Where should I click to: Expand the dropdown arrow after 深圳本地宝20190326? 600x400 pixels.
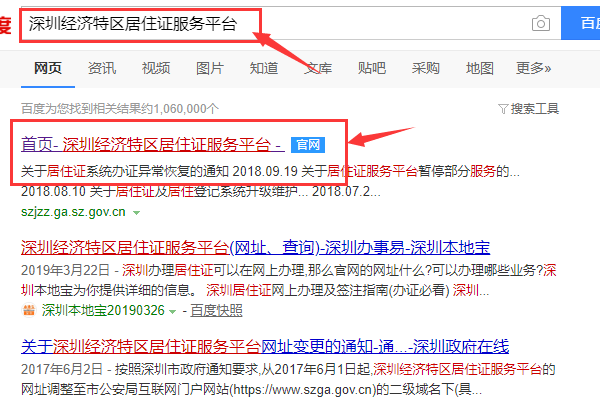click(x=172, y=312)
